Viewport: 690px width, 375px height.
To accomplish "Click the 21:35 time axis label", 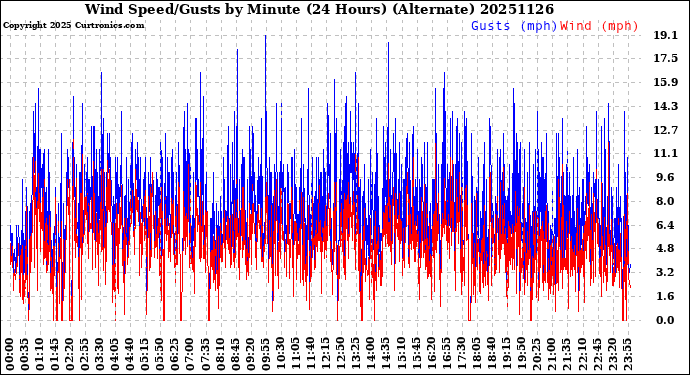I will coord(567,354).
